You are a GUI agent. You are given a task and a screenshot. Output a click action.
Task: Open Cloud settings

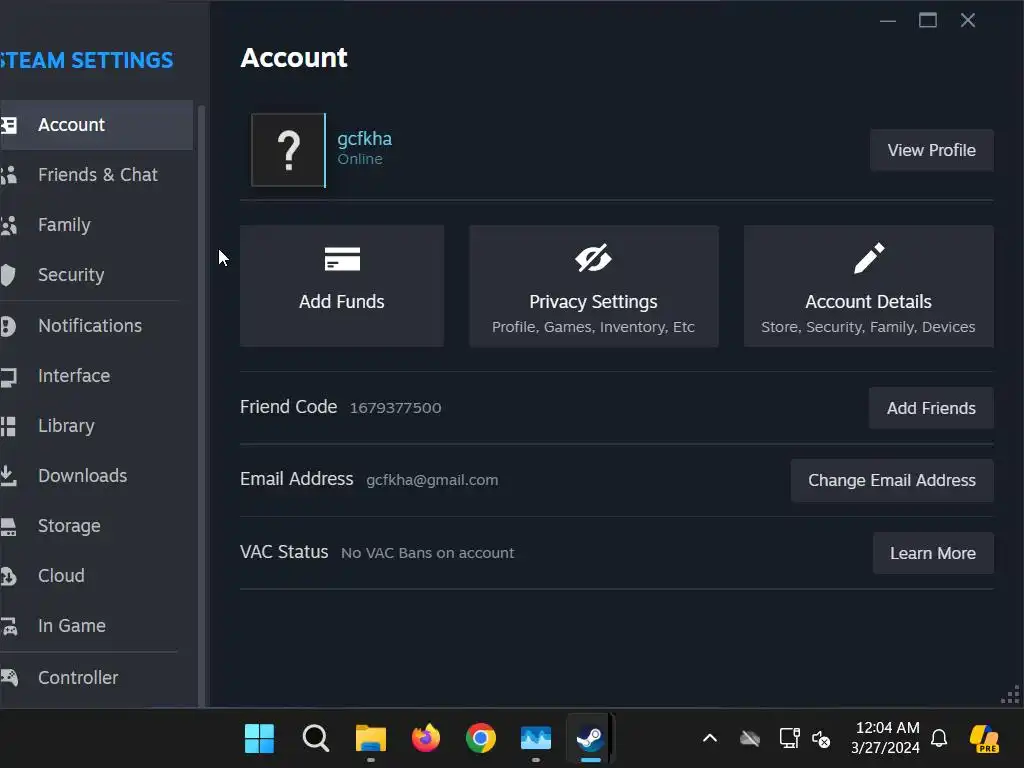(97, 576)
